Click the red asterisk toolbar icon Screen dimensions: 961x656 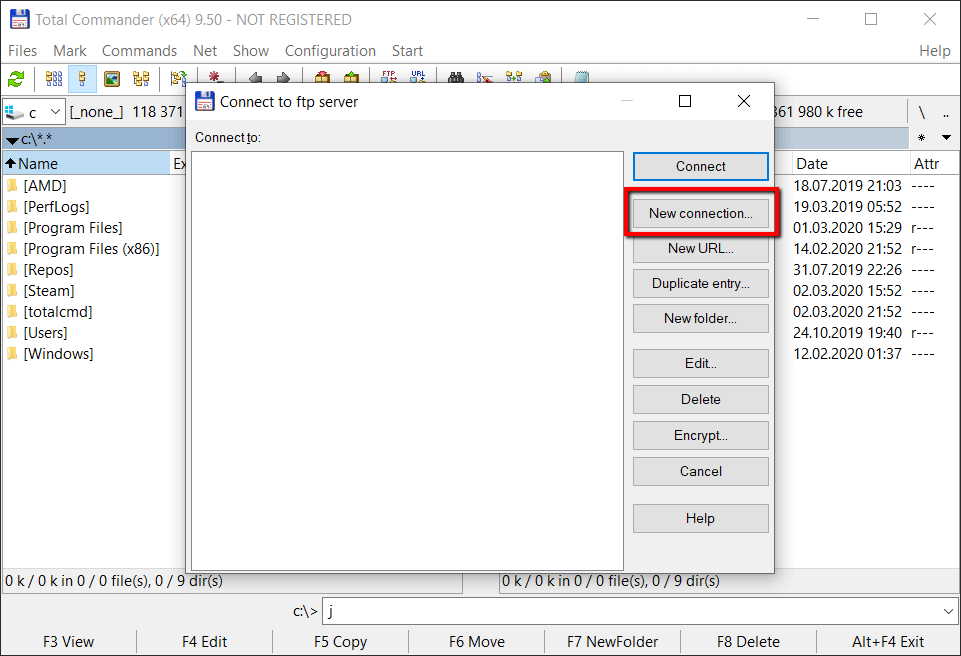tap(214, 77)
